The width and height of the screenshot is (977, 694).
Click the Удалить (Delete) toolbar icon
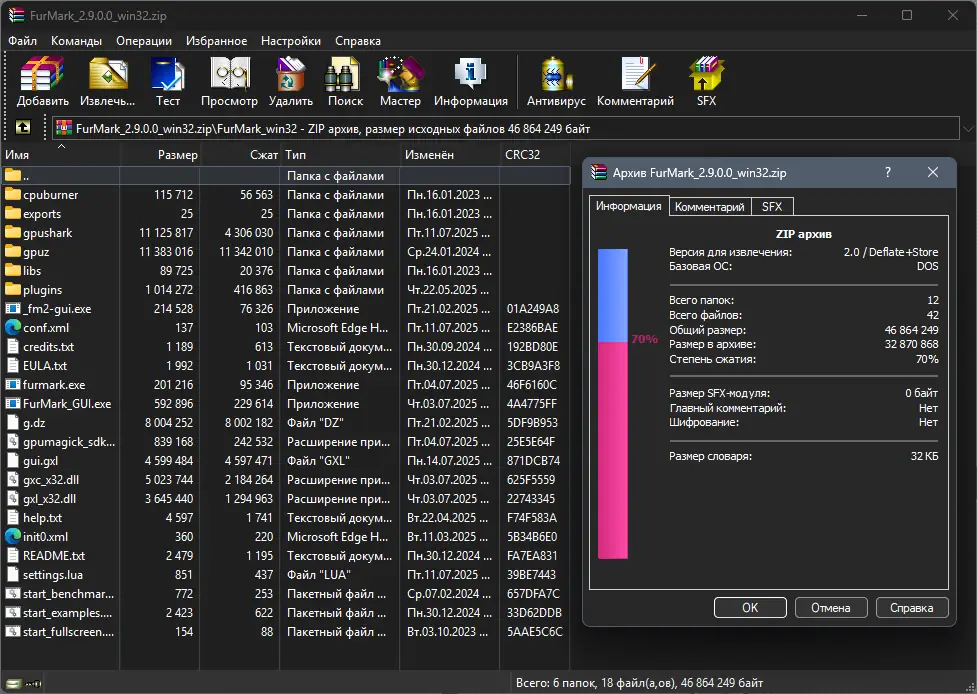[290, 74]
